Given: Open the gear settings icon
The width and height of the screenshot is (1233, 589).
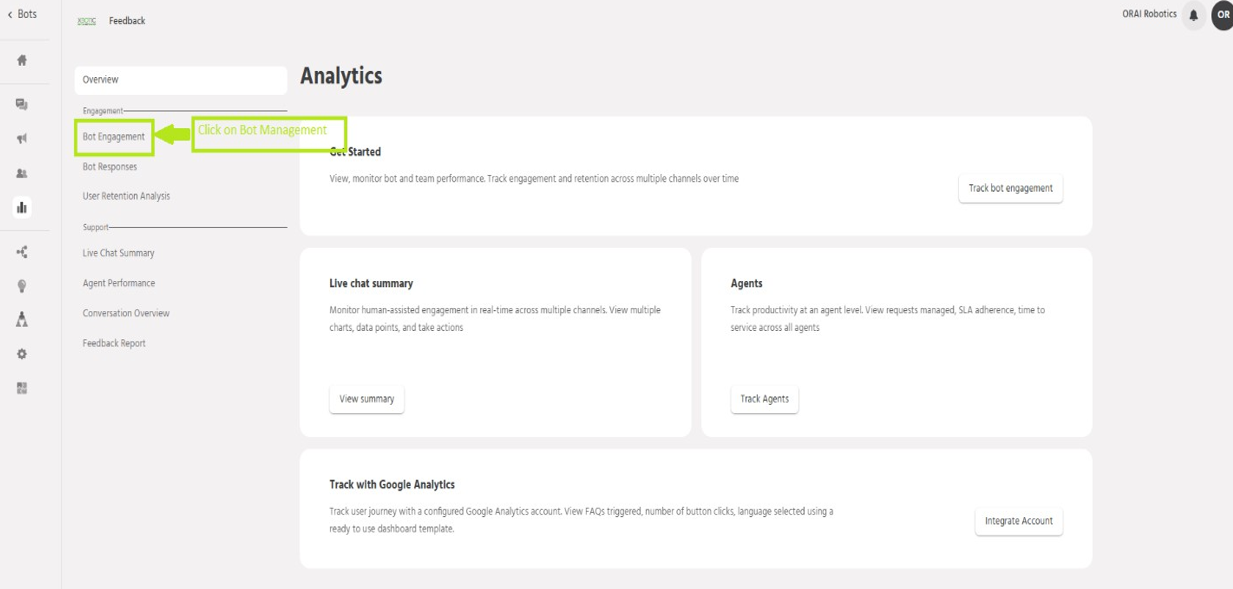Looking at the screenshot, I should [21, 354].
